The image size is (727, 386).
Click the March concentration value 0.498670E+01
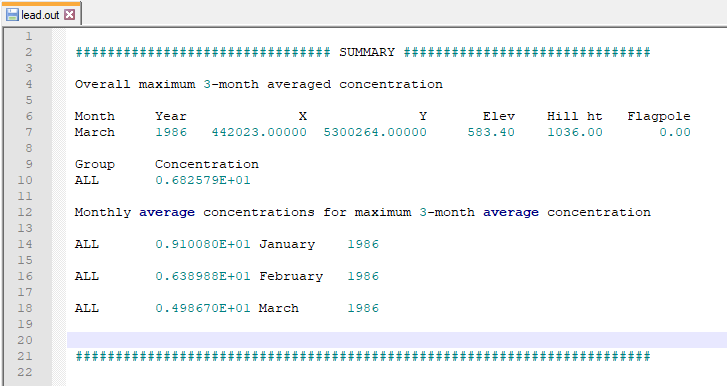point(203,308)
